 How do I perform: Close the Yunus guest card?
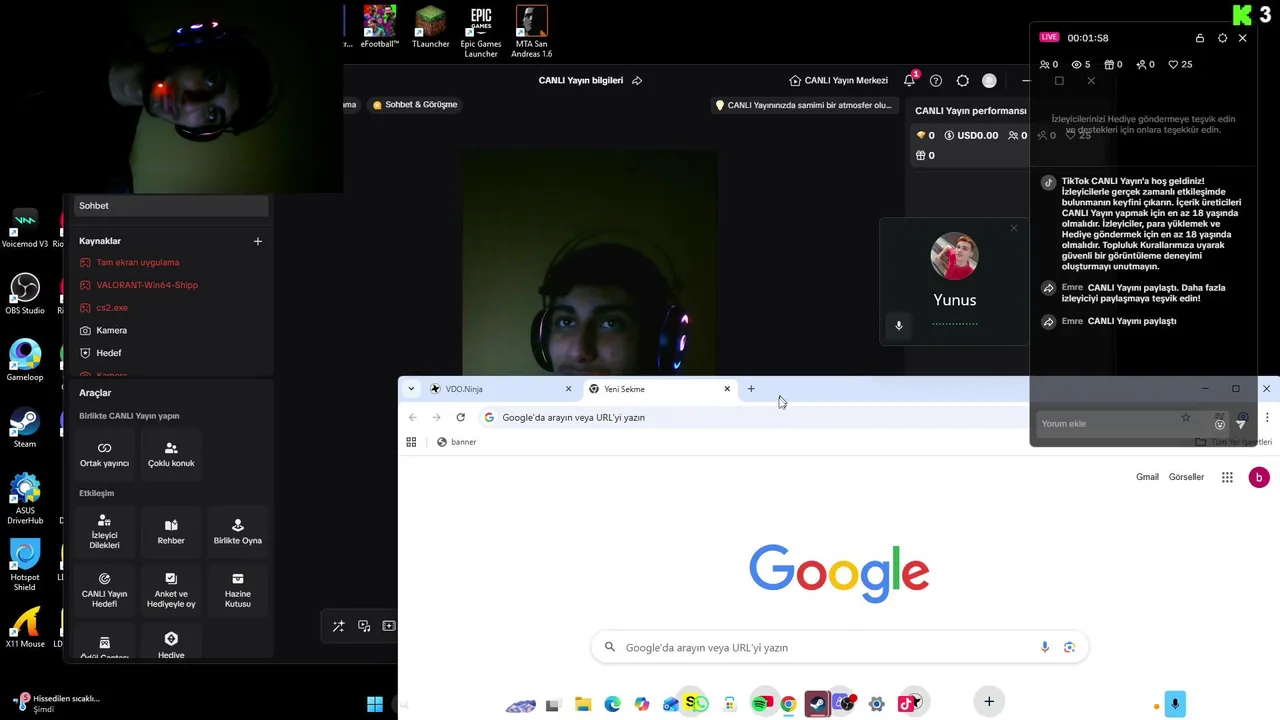click(1014, 228)
